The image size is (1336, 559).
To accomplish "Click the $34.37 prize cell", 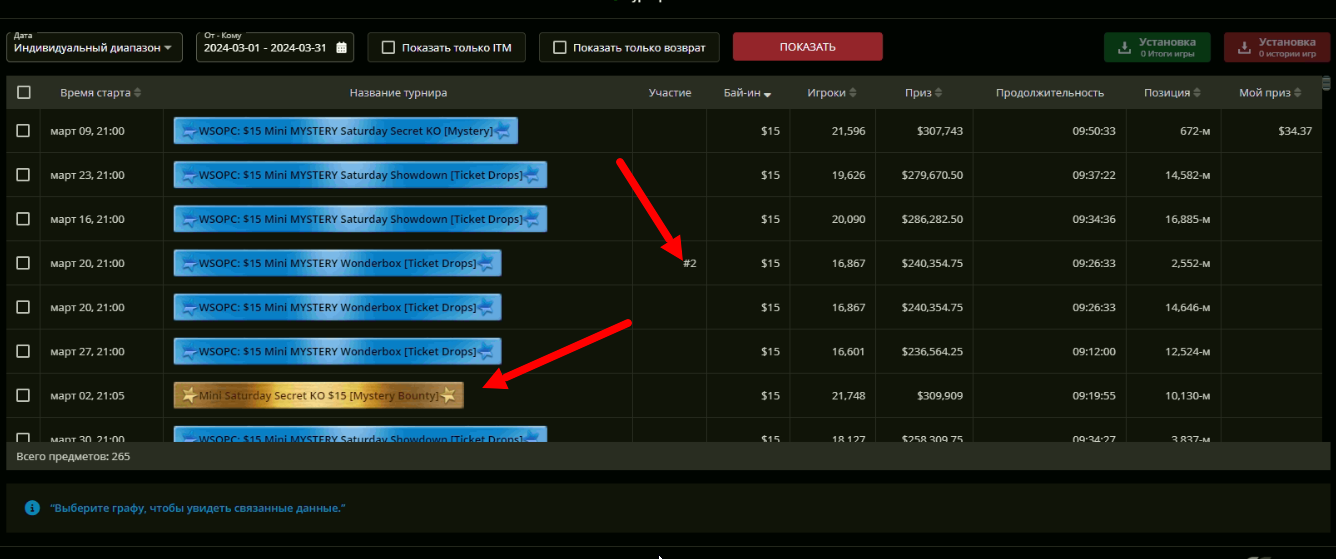I will point(1294,131).
